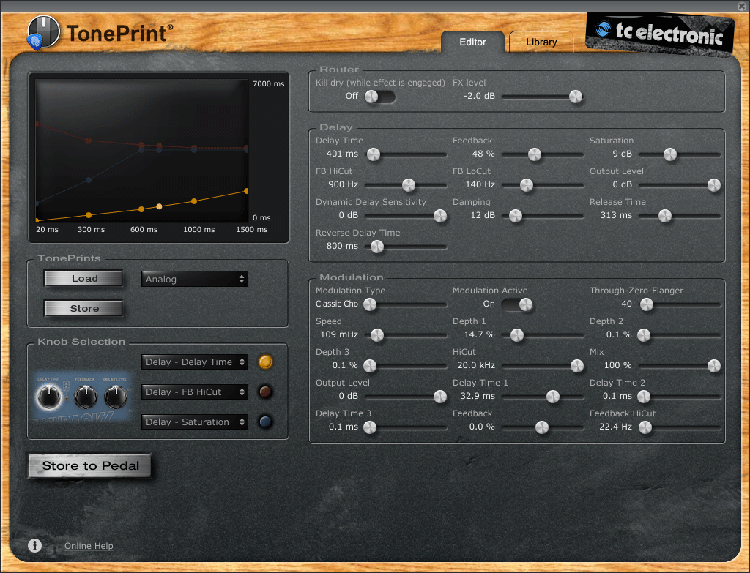The height and width of the screenshot is (573, 750).
Task: Click the Modulation Type slider handle
Action: coord(369,304)
